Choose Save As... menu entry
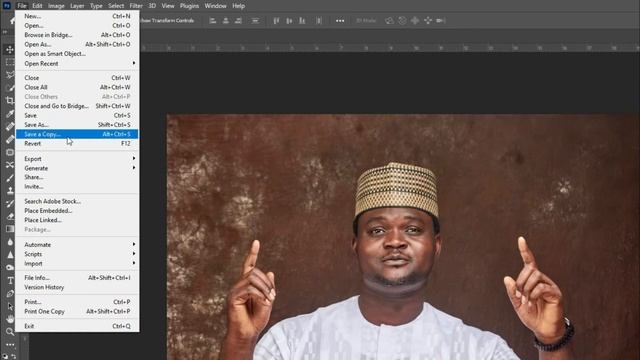 [x=77, y=124]
